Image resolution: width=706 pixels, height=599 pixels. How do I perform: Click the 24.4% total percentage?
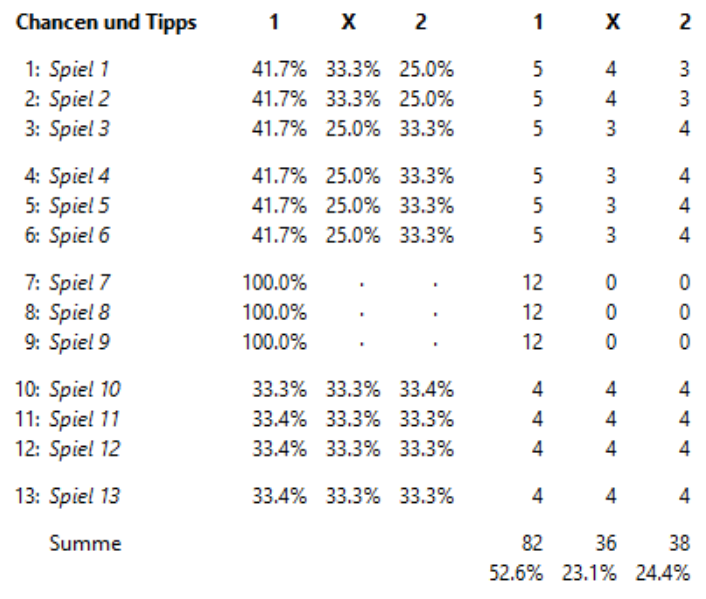[x=662, y=573]
